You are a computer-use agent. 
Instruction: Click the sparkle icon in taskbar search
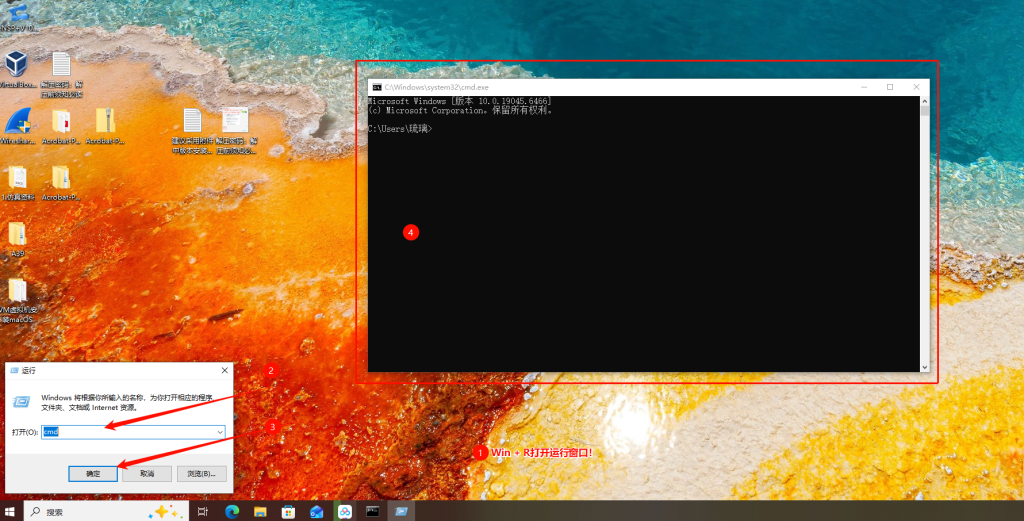(165, 512)
